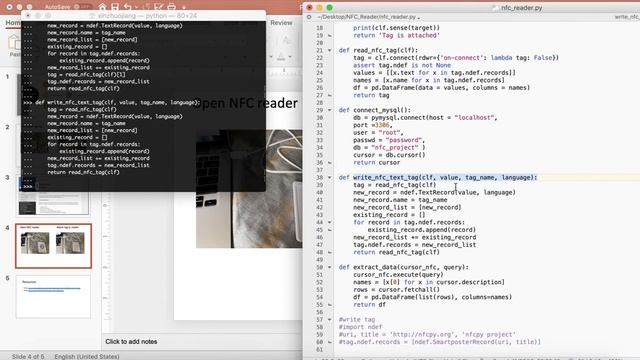Click the fold end marker on line 55
The height and width of the screenshot is (360, 640).
pos(330,305)
